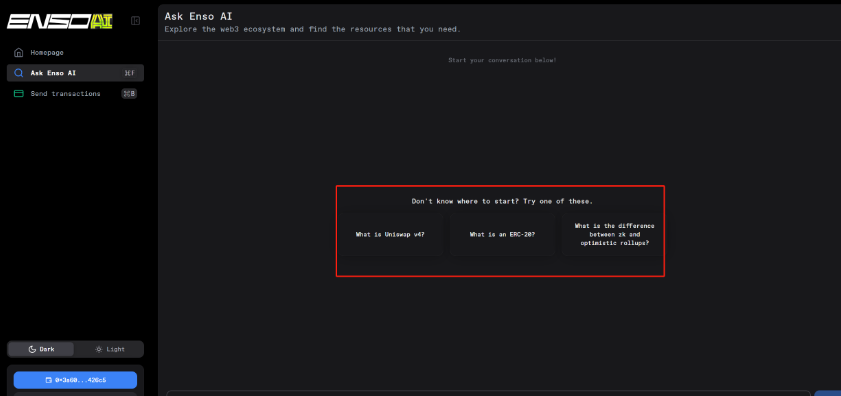
Task: Choose the 'What is an ERC-20?' suggestion
Action: pyautogui.click(x=502, y=234)
